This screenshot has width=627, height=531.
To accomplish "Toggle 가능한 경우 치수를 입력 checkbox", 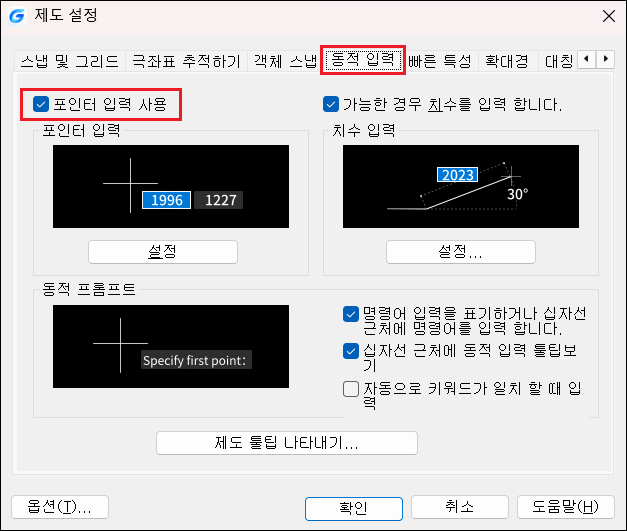I will 331,104.
